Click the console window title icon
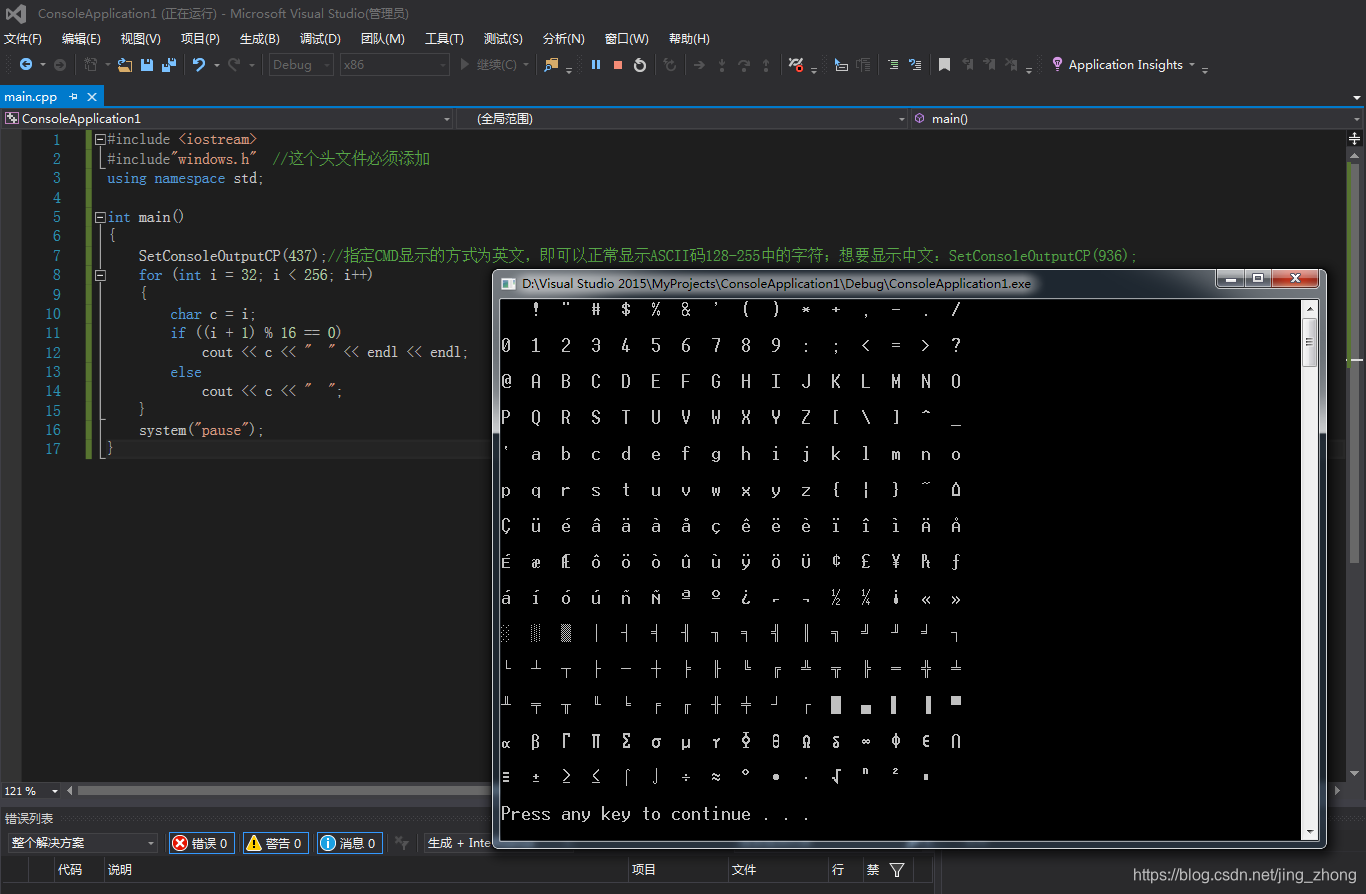Screen dimensions: 1366x894 (x=508, y=283)
